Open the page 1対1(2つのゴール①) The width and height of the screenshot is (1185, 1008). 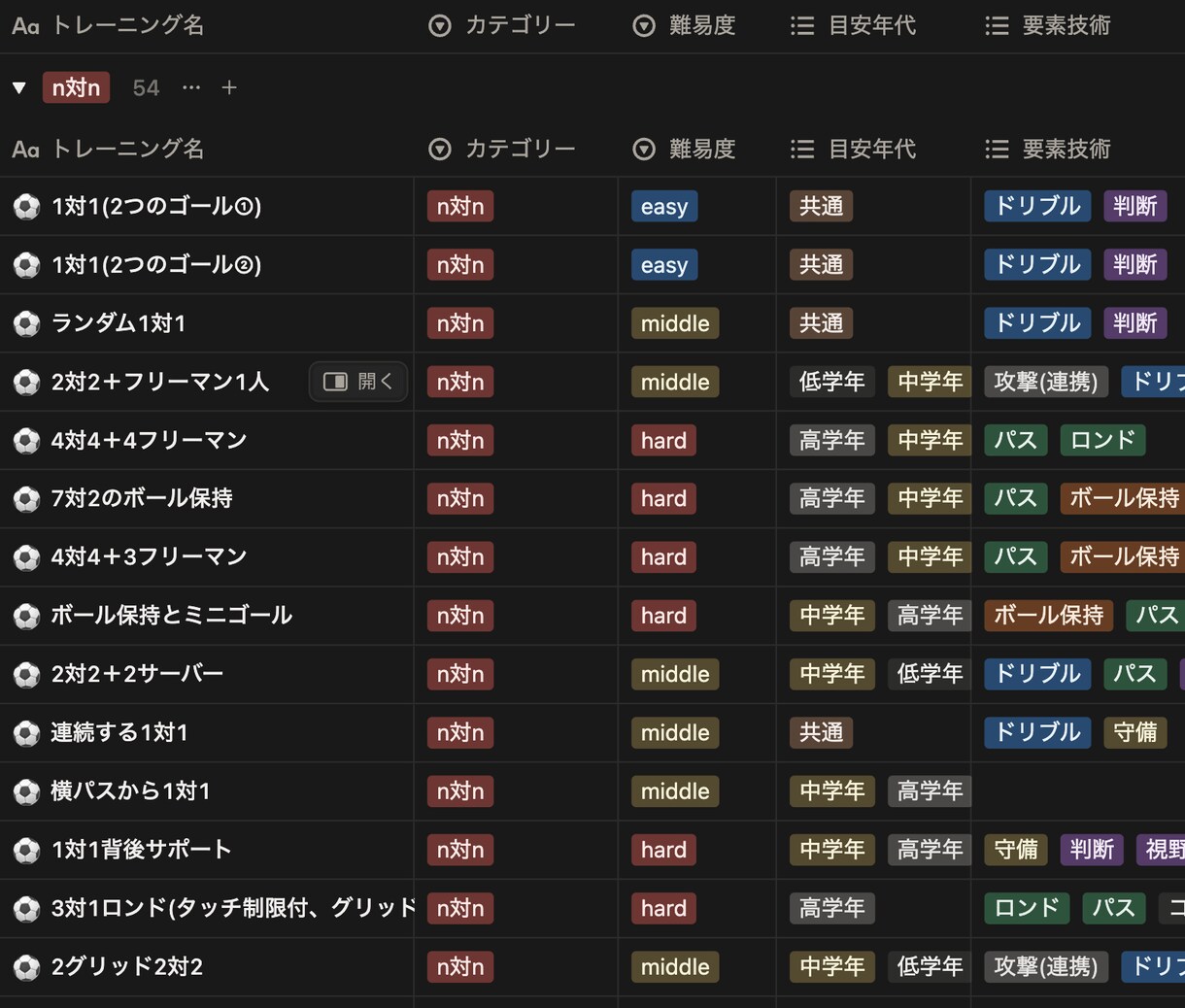[156, 206]
